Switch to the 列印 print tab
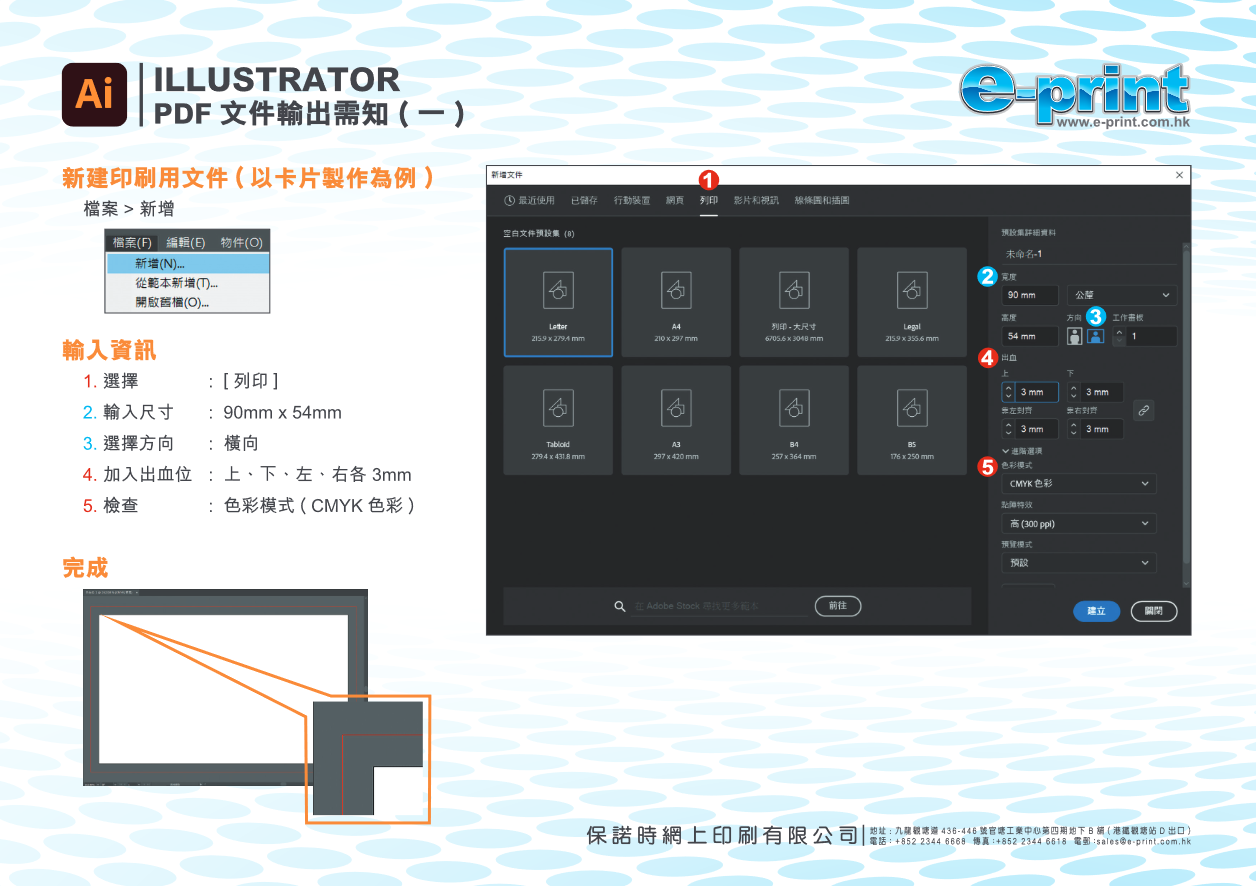 coord(708,200)
